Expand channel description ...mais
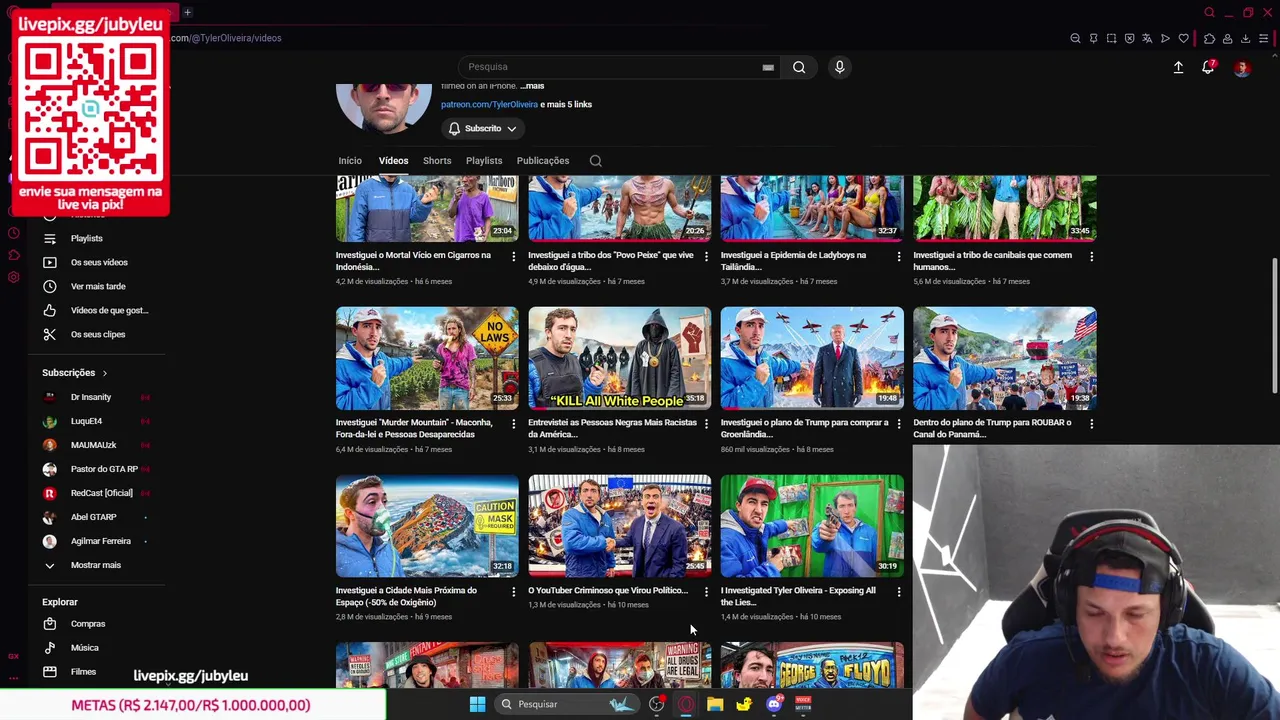 532,86
